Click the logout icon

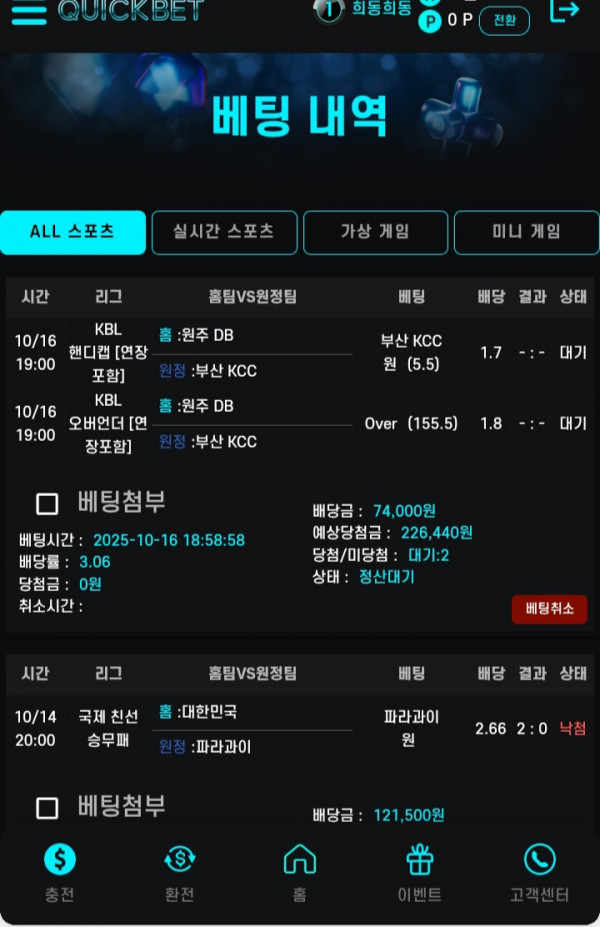pos(565,11)
